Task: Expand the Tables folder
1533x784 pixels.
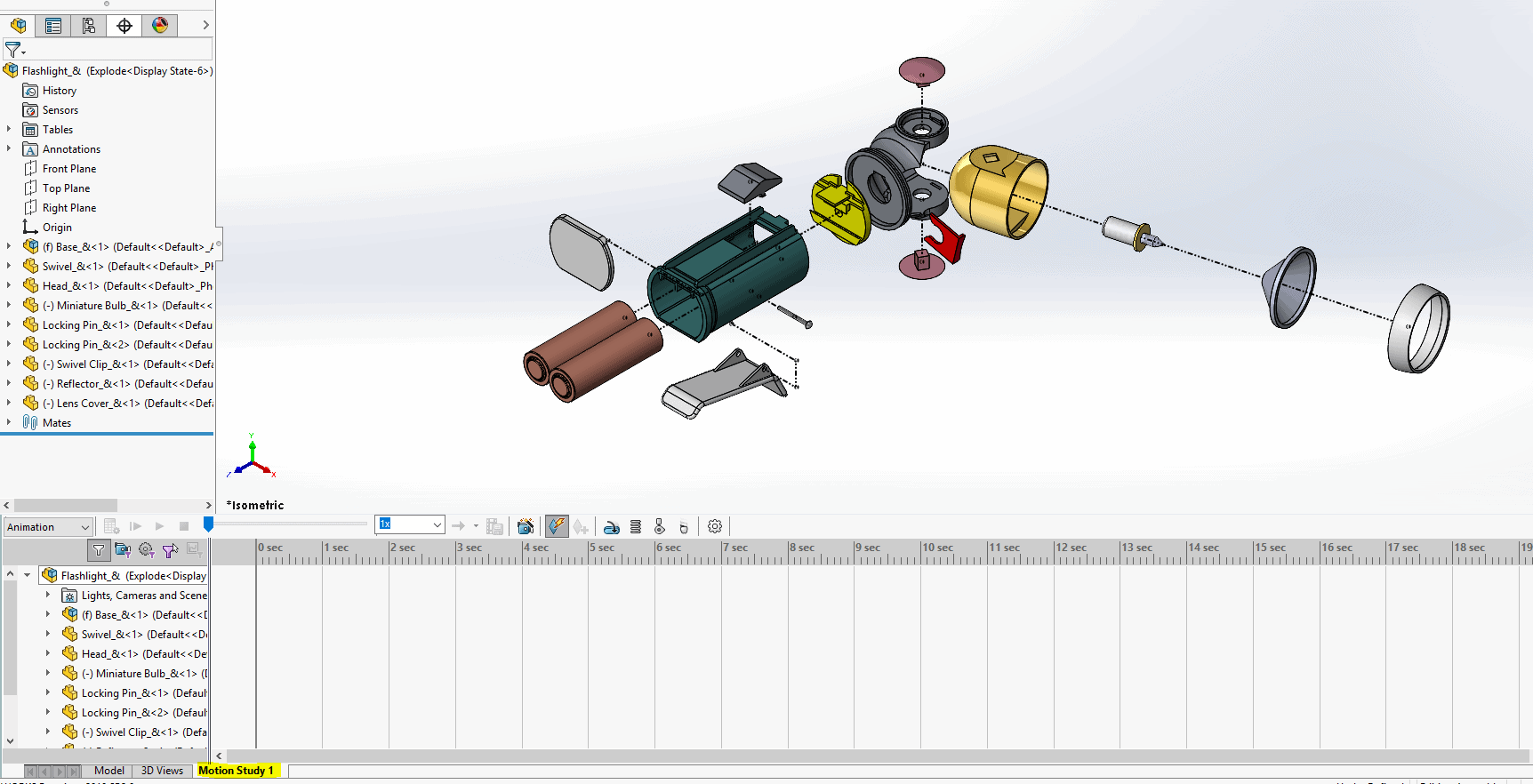Action: (9, 130)
